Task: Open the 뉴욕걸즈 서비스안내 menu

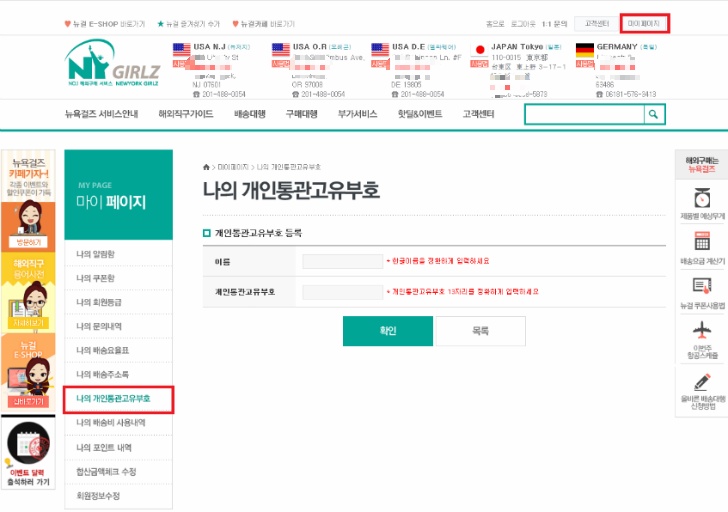Action: [102, 114]
